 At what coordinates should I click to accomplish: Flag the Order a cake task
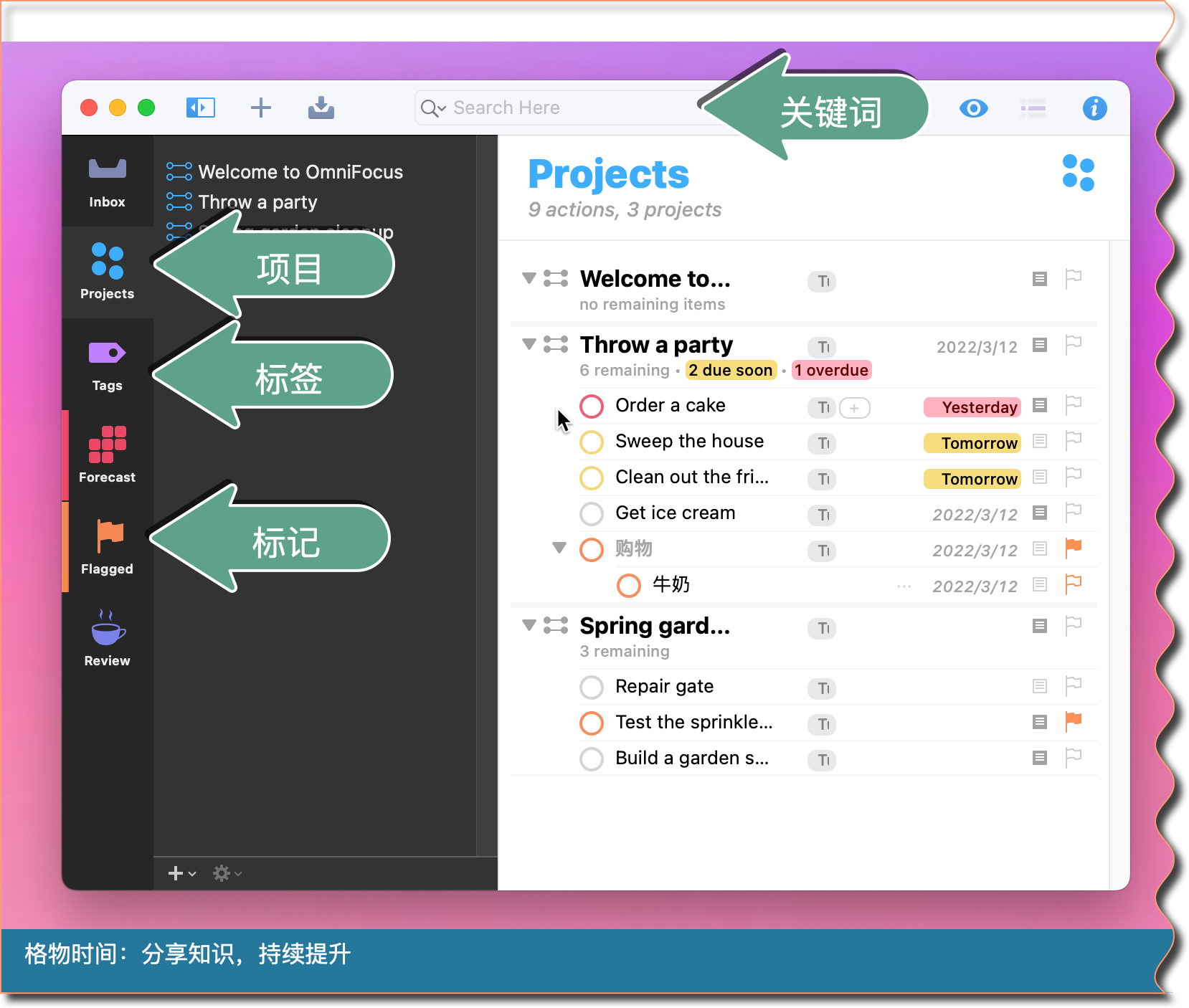(1074, 405)
